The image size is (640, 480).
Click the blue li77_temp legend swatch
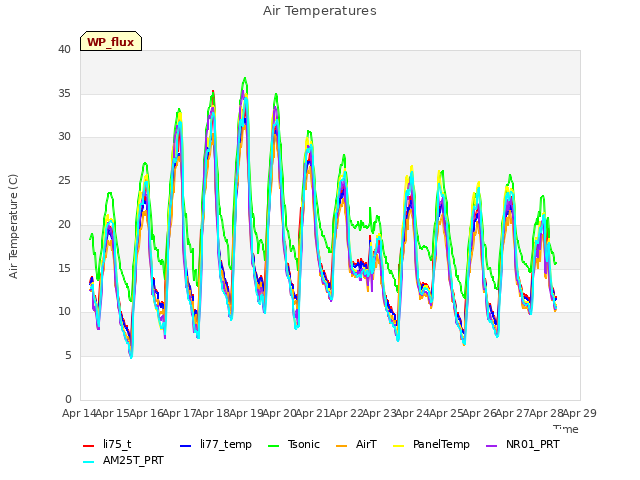coord(186,446)
